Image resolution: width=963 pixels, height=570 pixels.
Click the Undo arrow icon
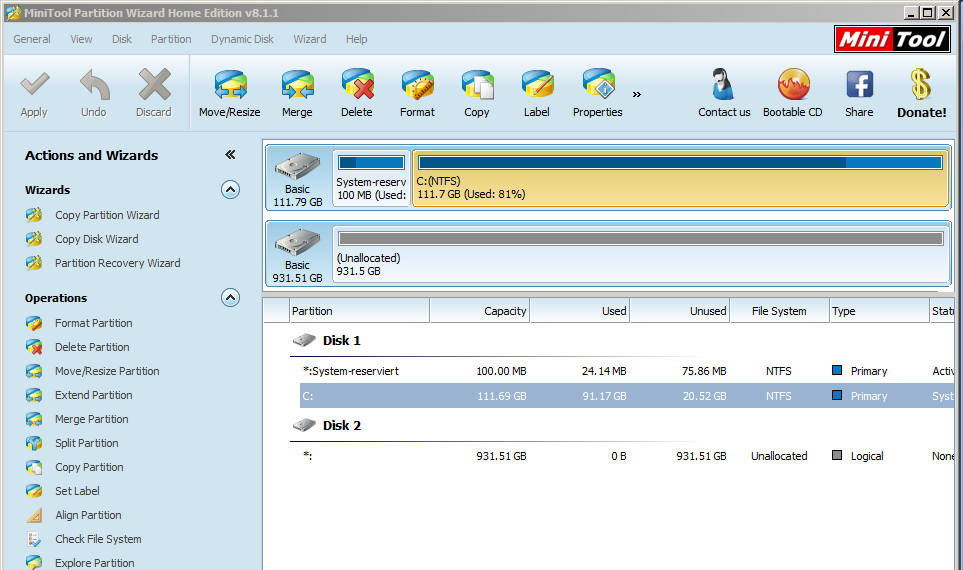click(x=95, y=84)
